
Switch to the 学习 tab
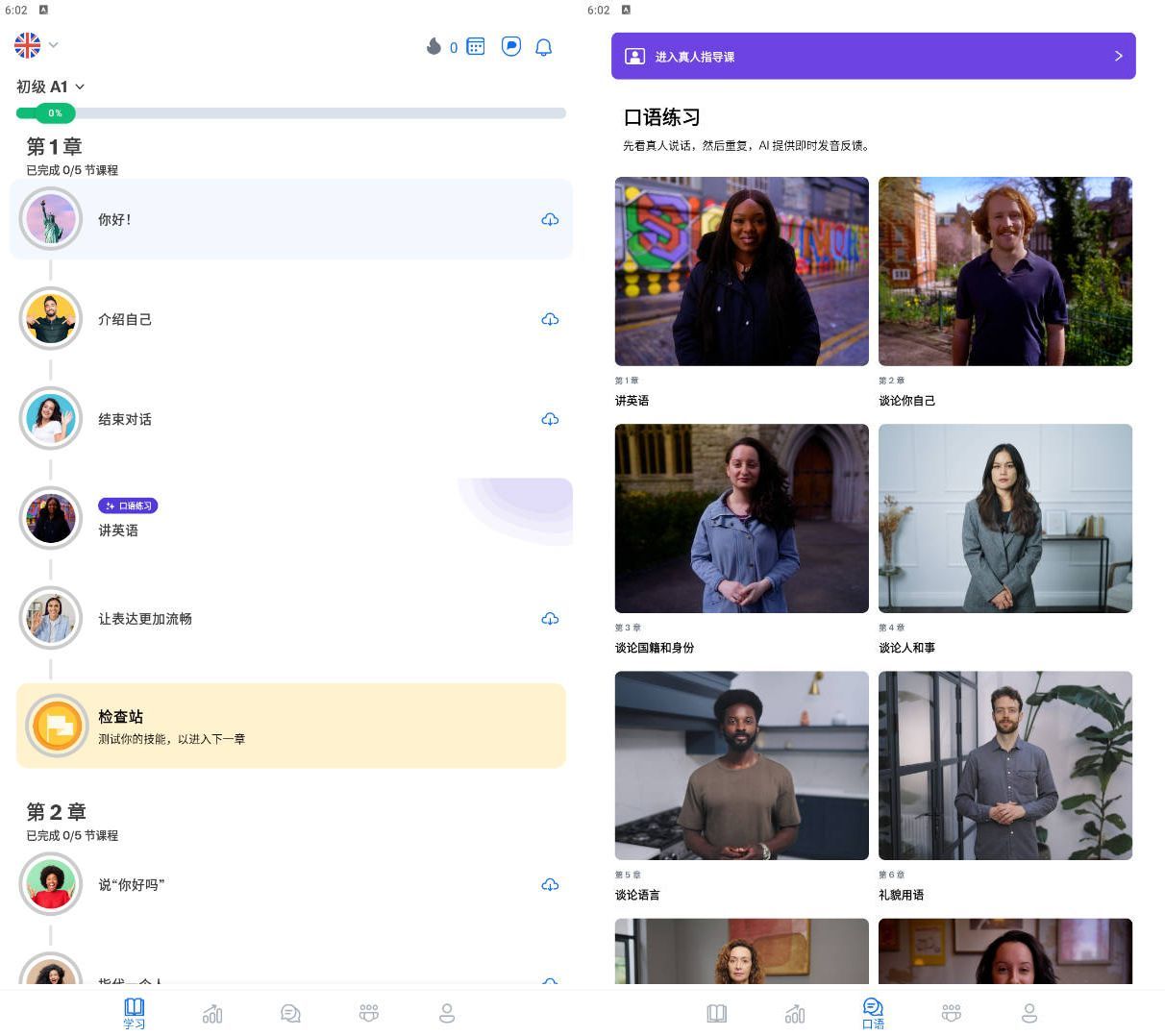(x=134, y=1013)
